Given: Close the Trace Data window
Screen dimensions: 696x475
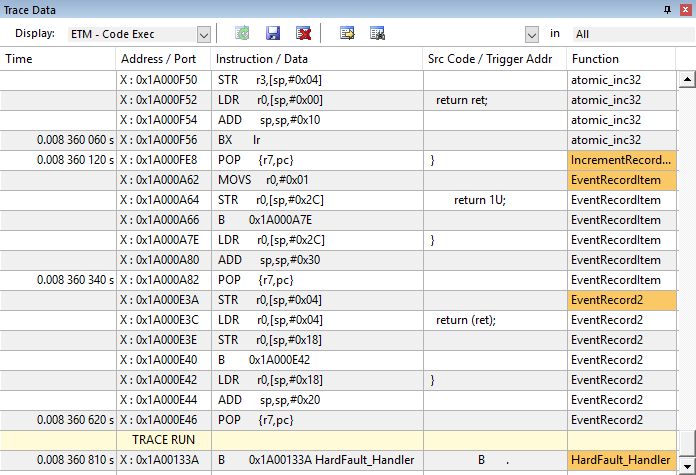Looking at the screenshot, I should tap(686, 9).
